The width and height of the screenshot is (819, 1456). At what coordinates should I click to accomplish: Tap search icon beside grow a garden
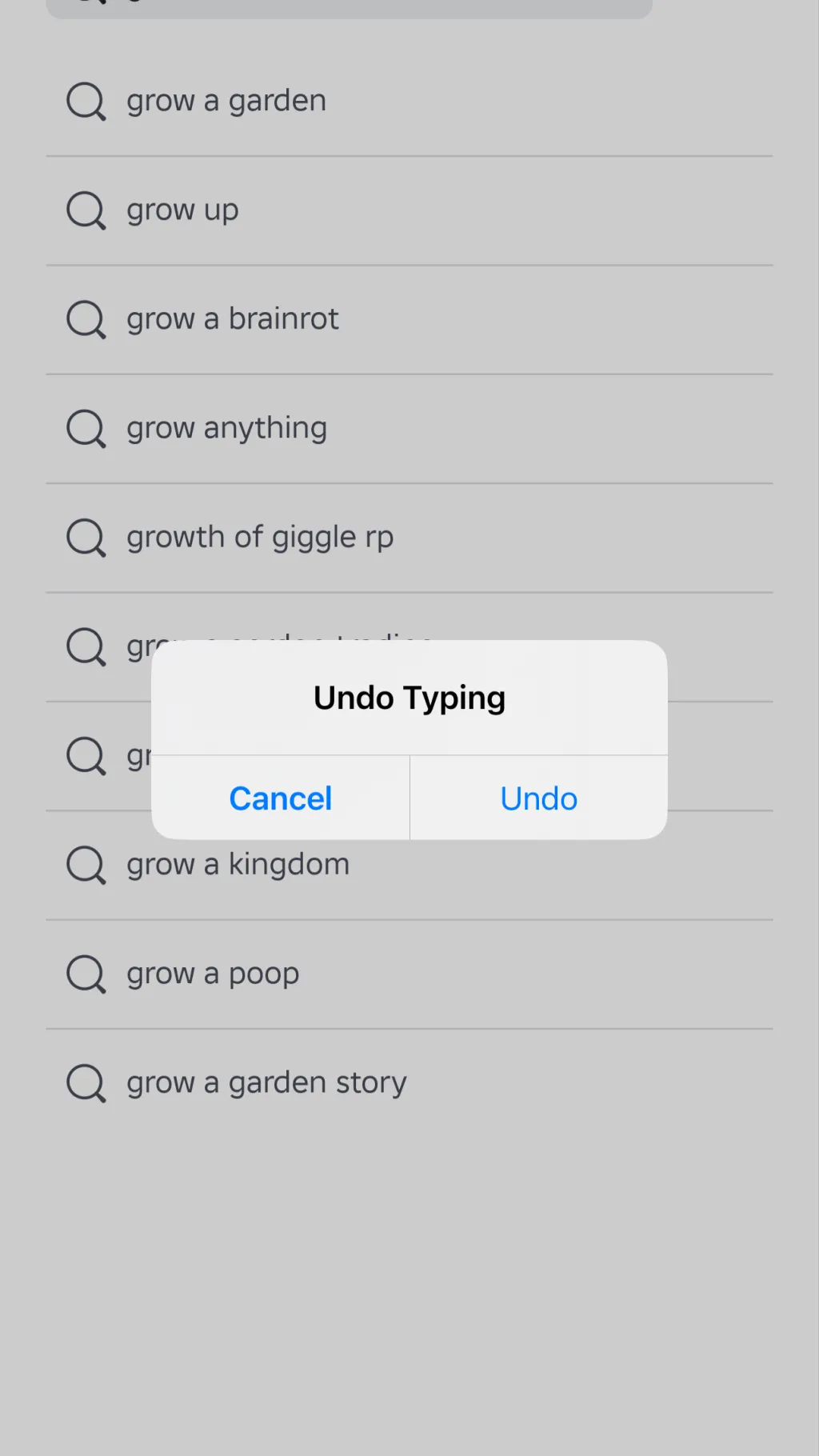[x=86, y=102]
